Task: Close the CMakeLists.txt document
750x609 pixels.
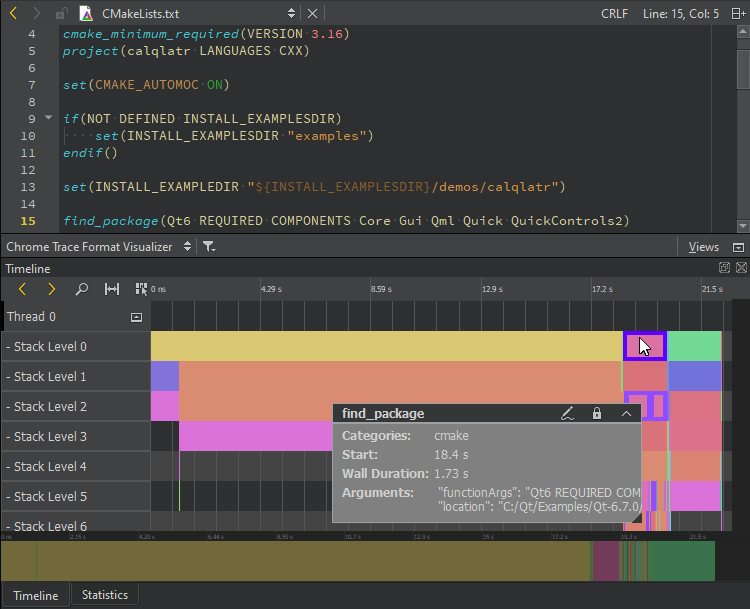Action: click(312, 13)
